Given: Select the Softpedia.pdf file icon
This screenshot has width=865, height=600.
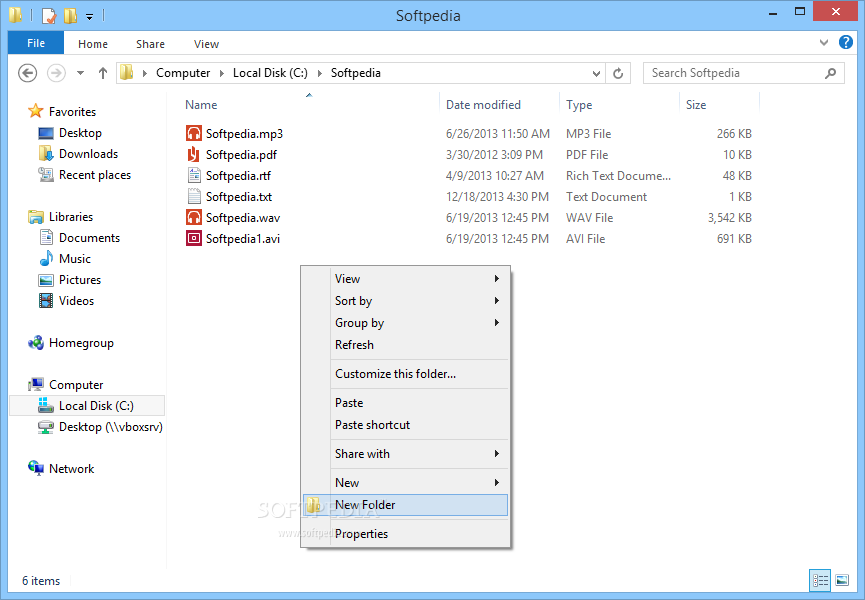Looking at the screenshot, I should 194,154.
